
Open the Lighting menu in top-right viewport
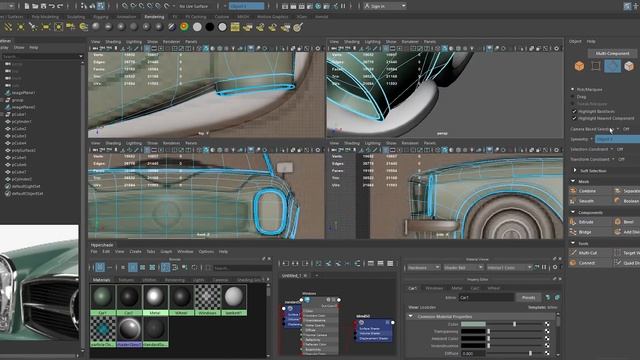372,41
